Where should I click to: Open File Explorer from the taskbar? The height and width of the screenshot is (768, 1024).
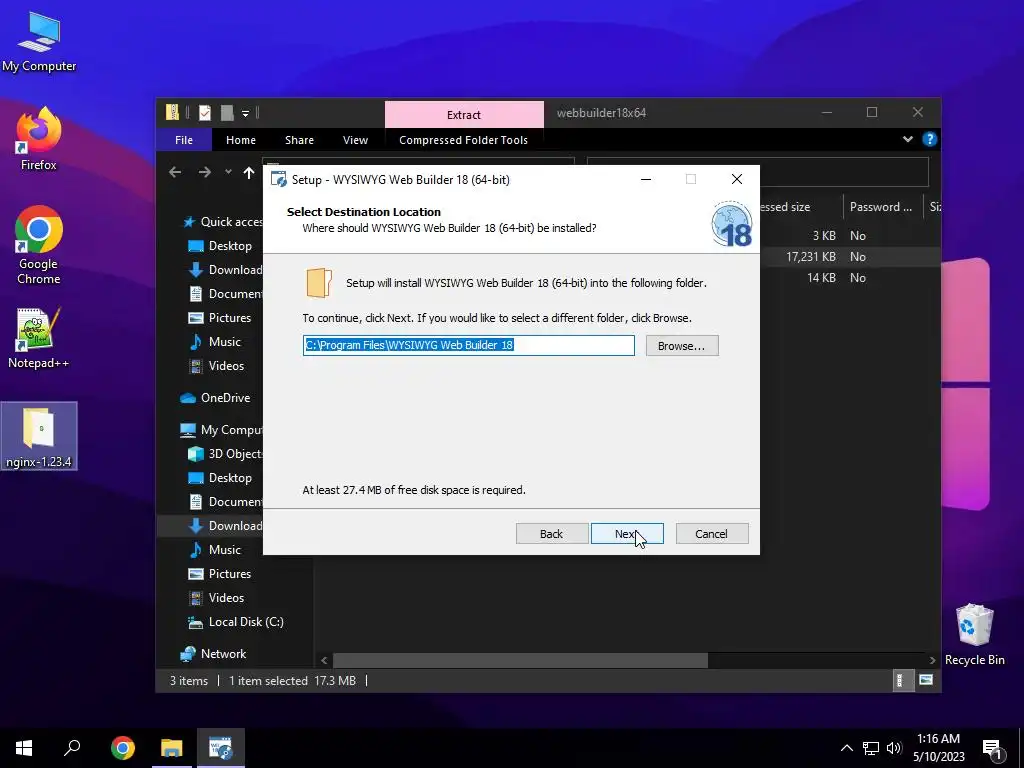pos(172,748)
